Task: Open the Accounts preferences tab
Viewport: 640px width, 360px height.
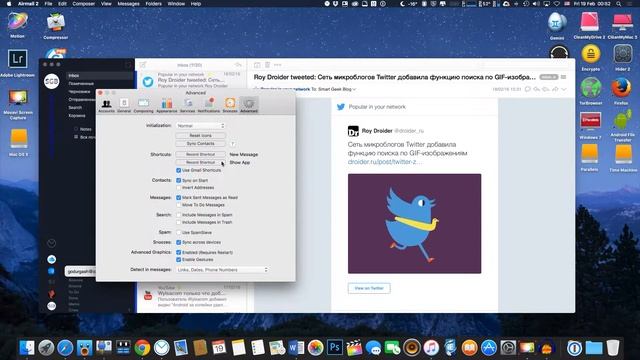Action: (x=106, y=105)
